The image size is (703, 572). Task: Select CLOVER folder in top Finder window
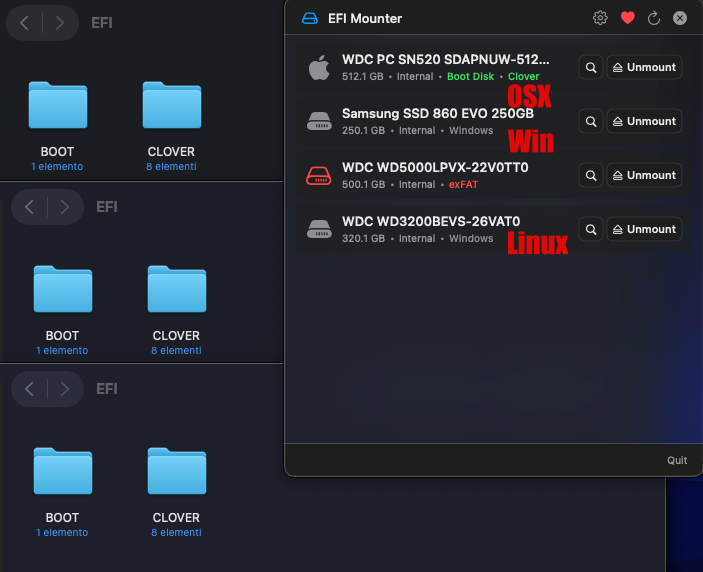pos(172,105)
